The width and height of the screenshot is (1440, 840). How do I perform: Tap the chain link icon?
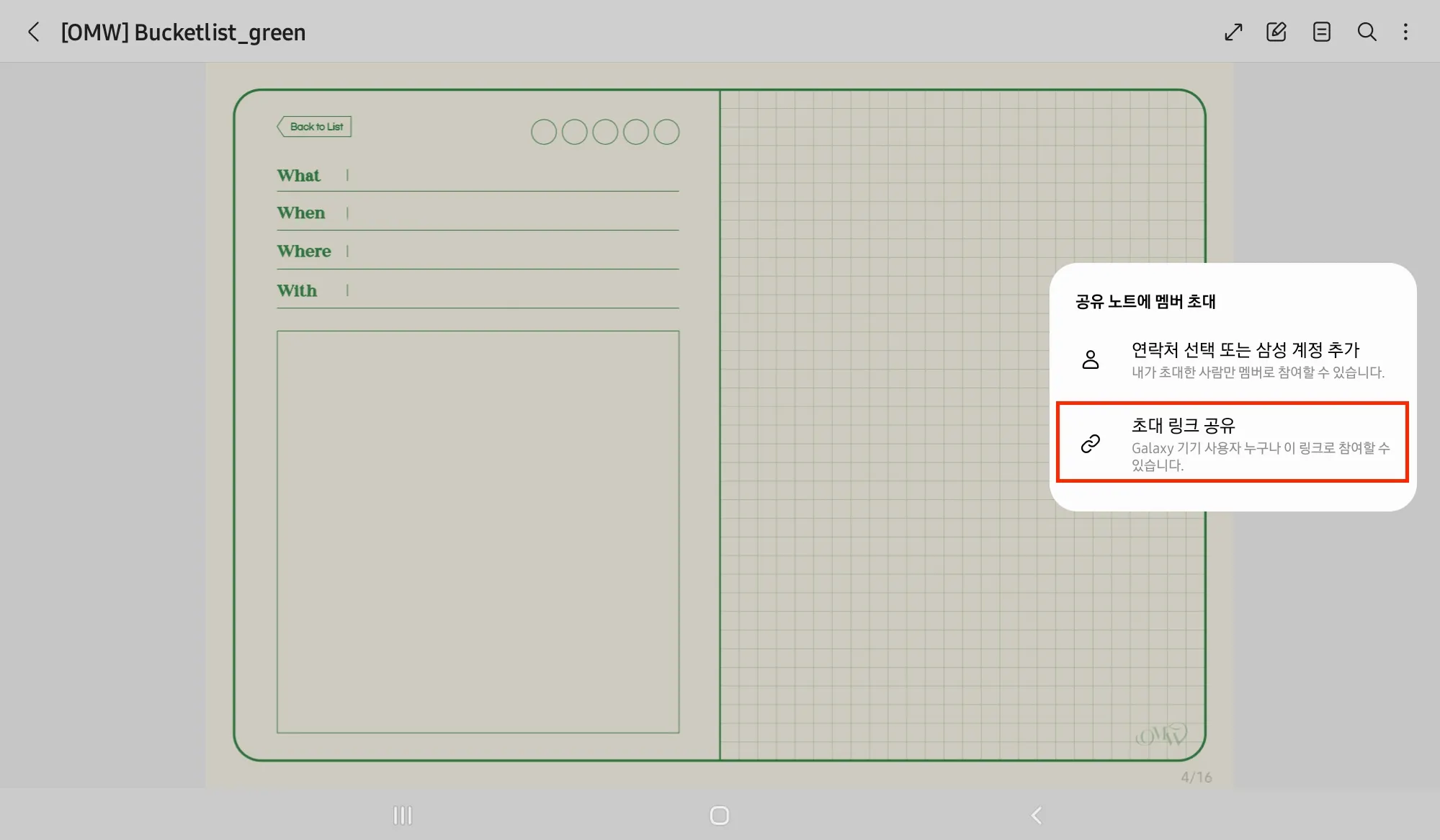point(1091,443)
